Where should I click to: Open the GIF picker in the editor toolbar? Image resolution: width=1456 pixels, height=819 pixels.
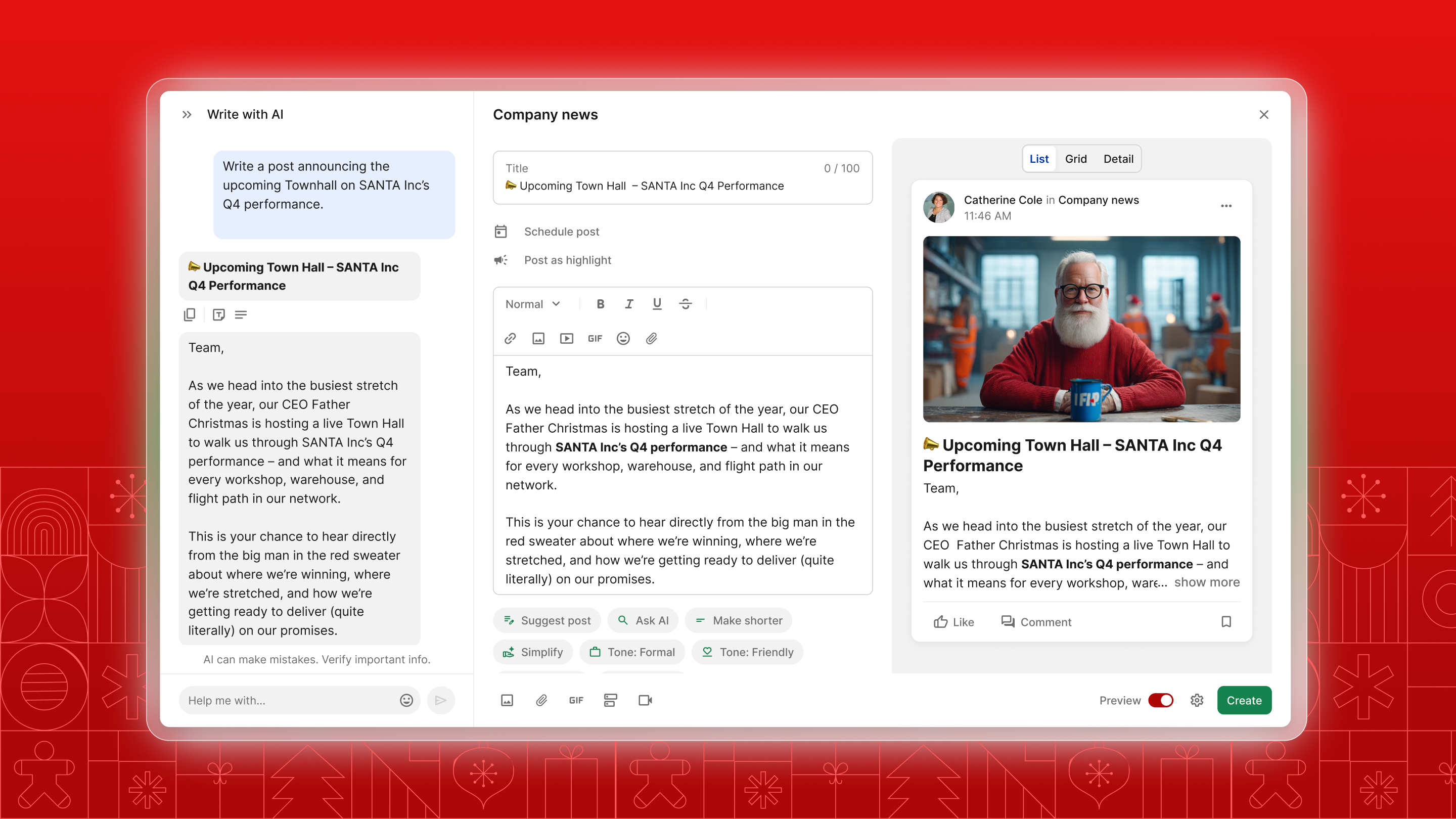[595, 338]
